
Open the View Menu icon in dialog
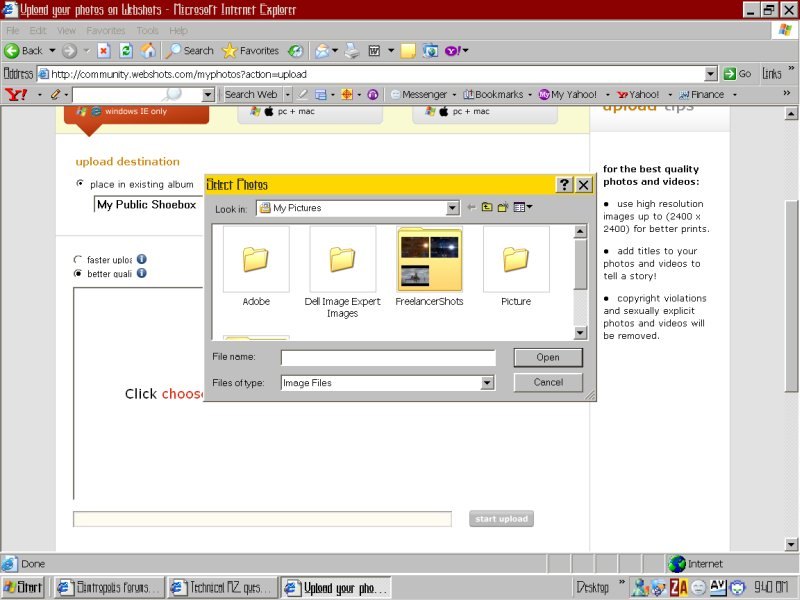click(x=522, y=208)
